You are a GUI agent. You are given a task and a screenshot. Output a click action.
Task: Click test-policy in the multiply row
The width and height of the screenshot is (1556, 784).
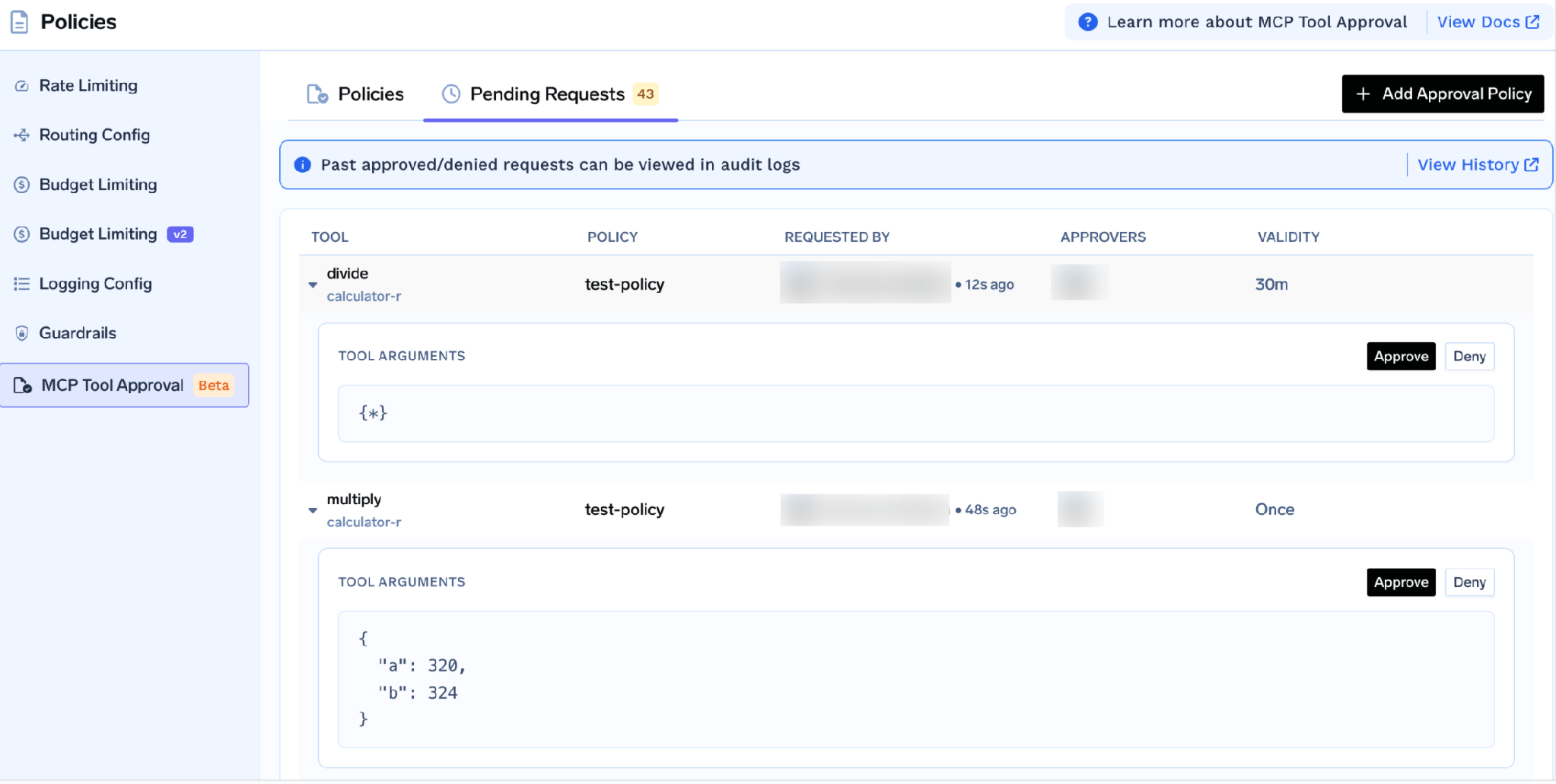pyautogui.click(x=624, y=509)
